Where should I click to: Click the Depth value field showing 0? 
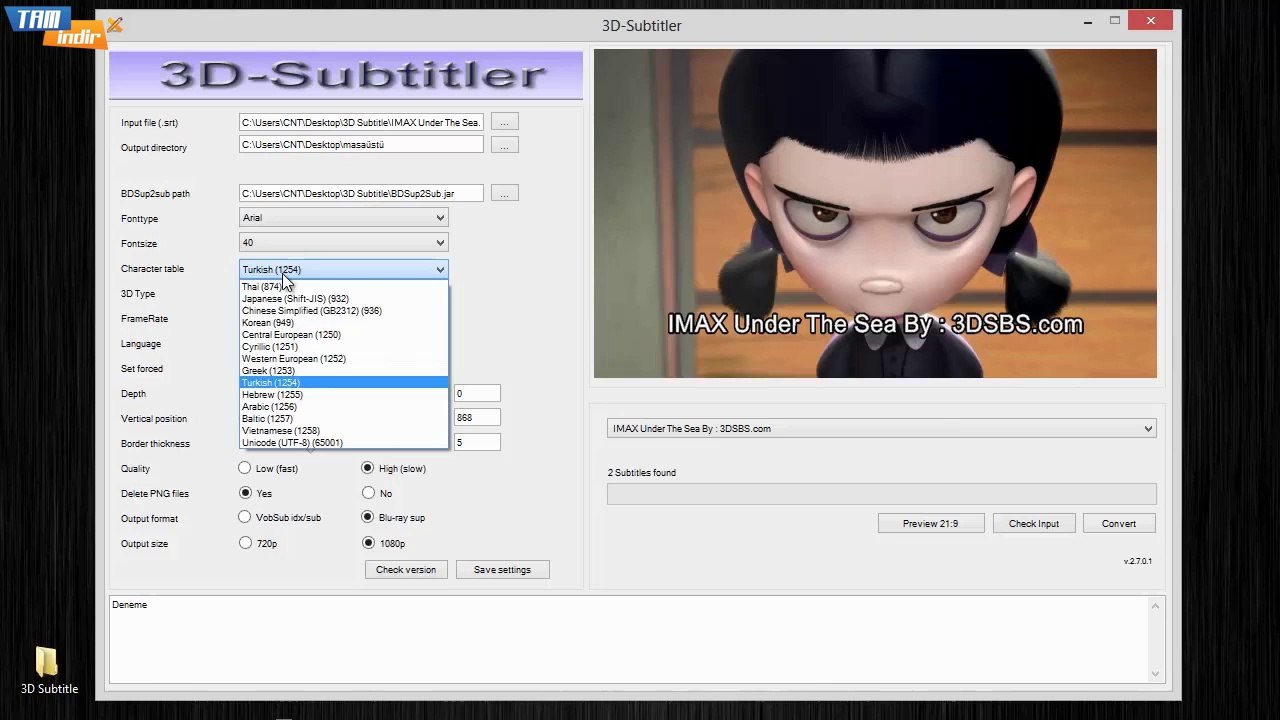tap(477, 394)
